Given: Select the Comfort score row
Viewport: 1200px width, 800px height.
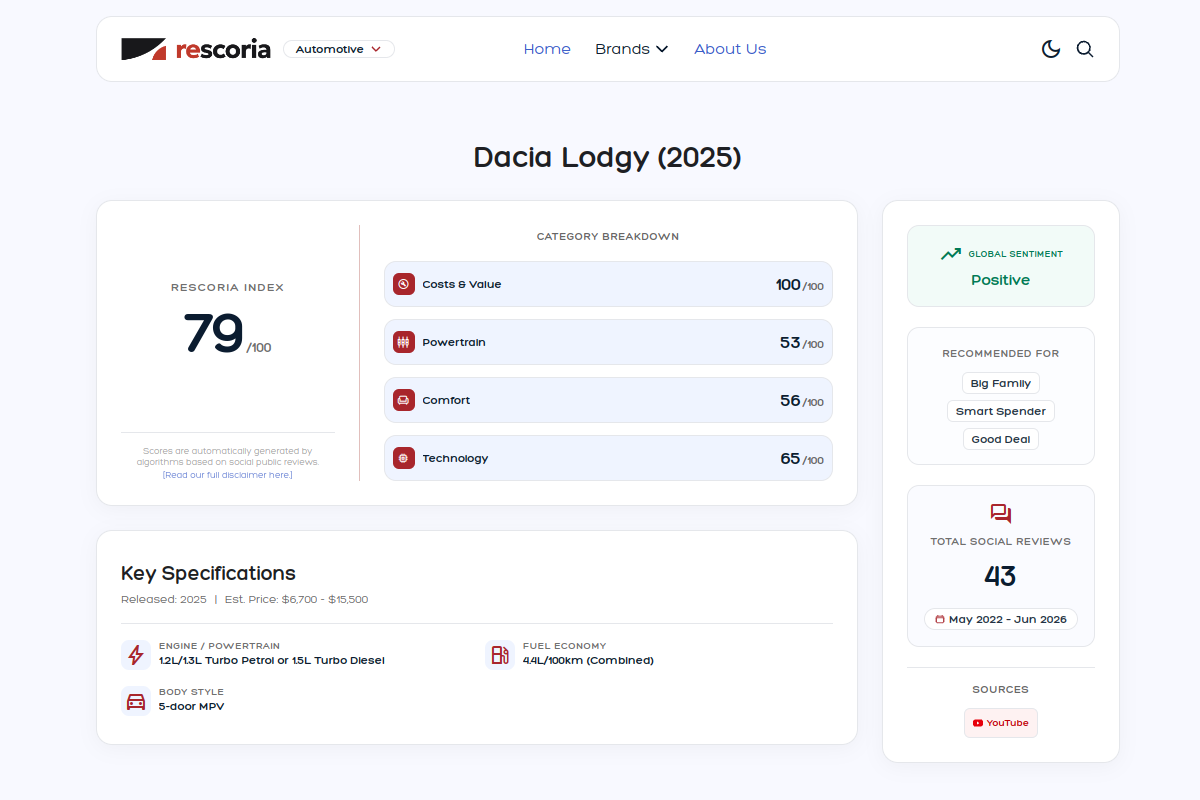Looking at the screenshot, I should (x=608, y=400).
